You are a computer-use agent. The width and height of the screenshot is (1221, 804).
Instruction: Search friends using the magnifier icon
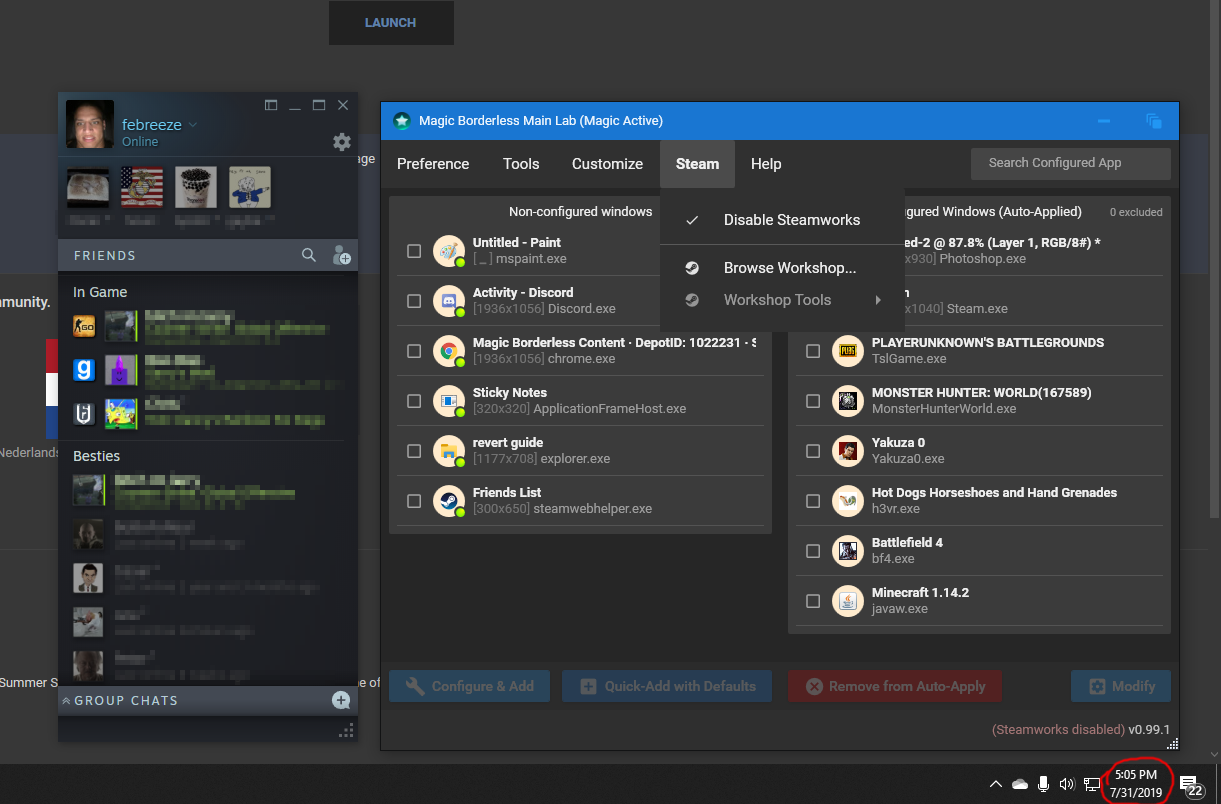click(309, 256)
